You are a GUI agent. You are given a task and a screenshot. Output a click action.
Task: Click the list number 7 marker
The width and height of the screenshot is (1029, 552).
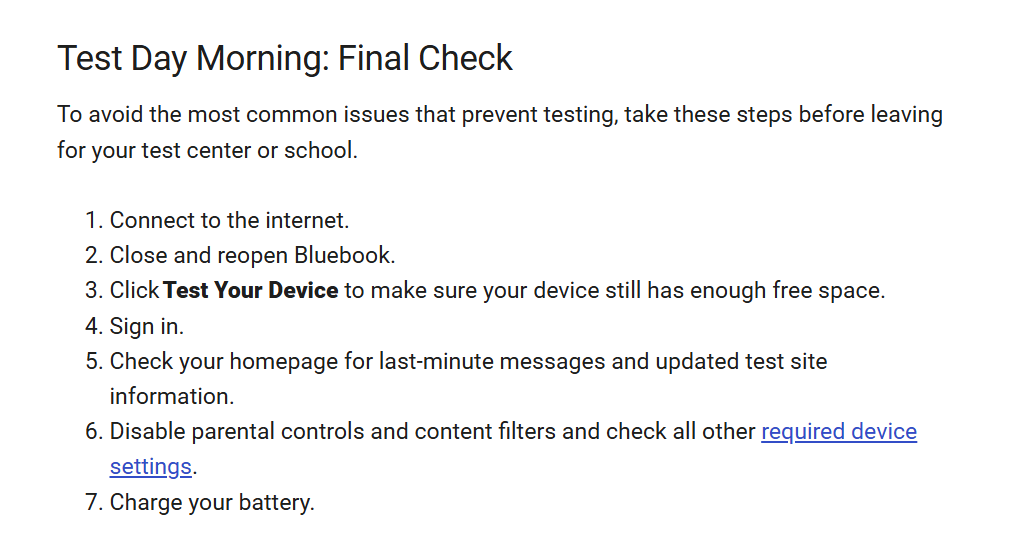click(94, 502)
